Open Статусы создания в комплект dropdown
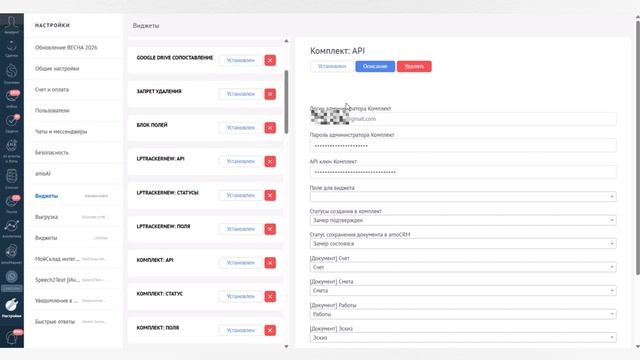 point(463,220)
